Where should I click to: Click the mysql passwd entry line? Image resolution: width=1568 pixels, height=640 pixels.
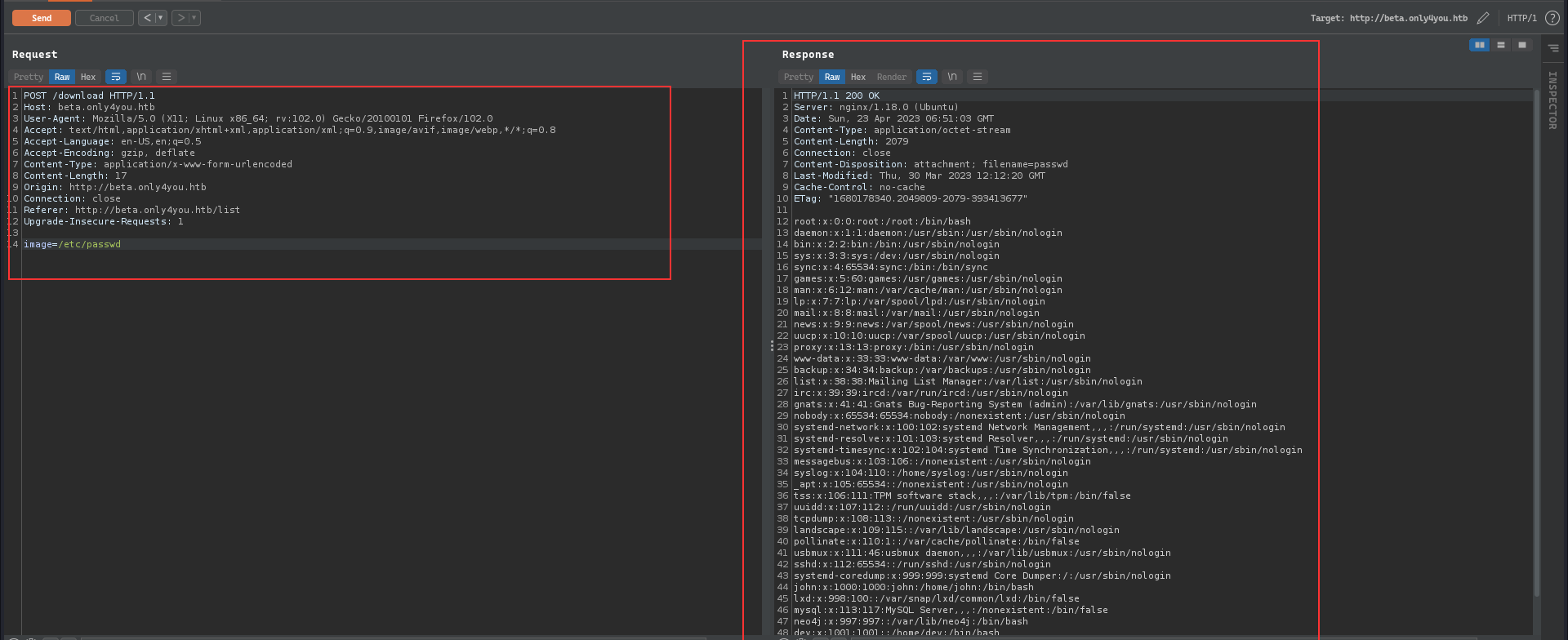(951, 610)
